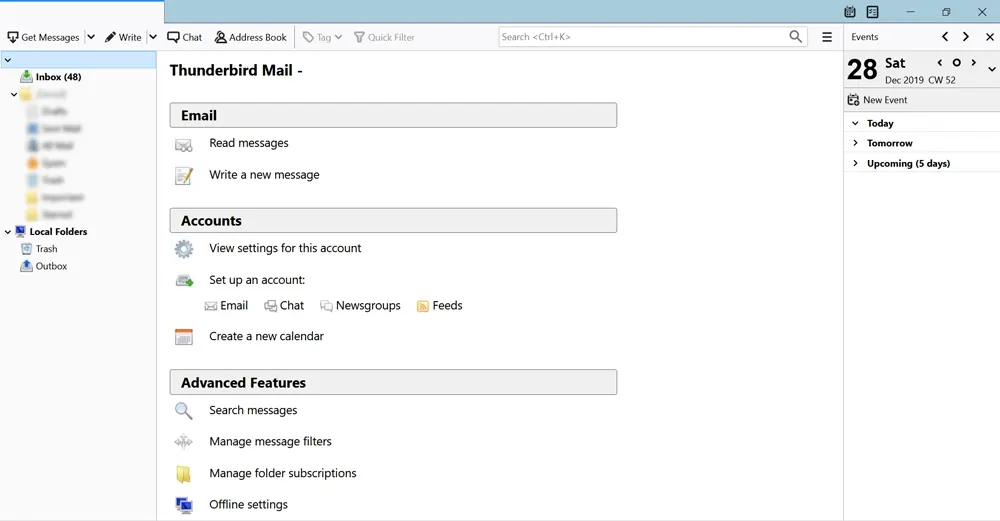Expand the Tomorrow events section

[855, 143]
